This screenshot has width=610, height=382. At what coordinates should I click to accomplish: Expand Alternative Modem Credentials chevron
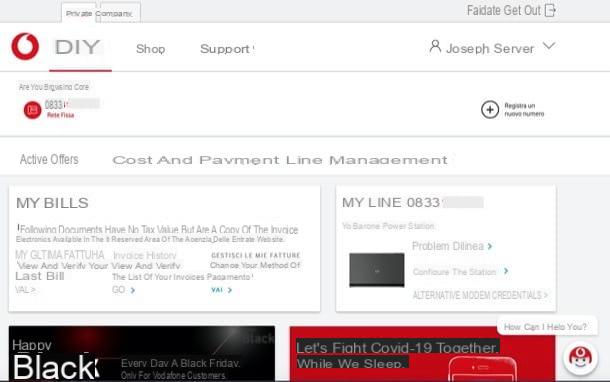tap(546, 295)
